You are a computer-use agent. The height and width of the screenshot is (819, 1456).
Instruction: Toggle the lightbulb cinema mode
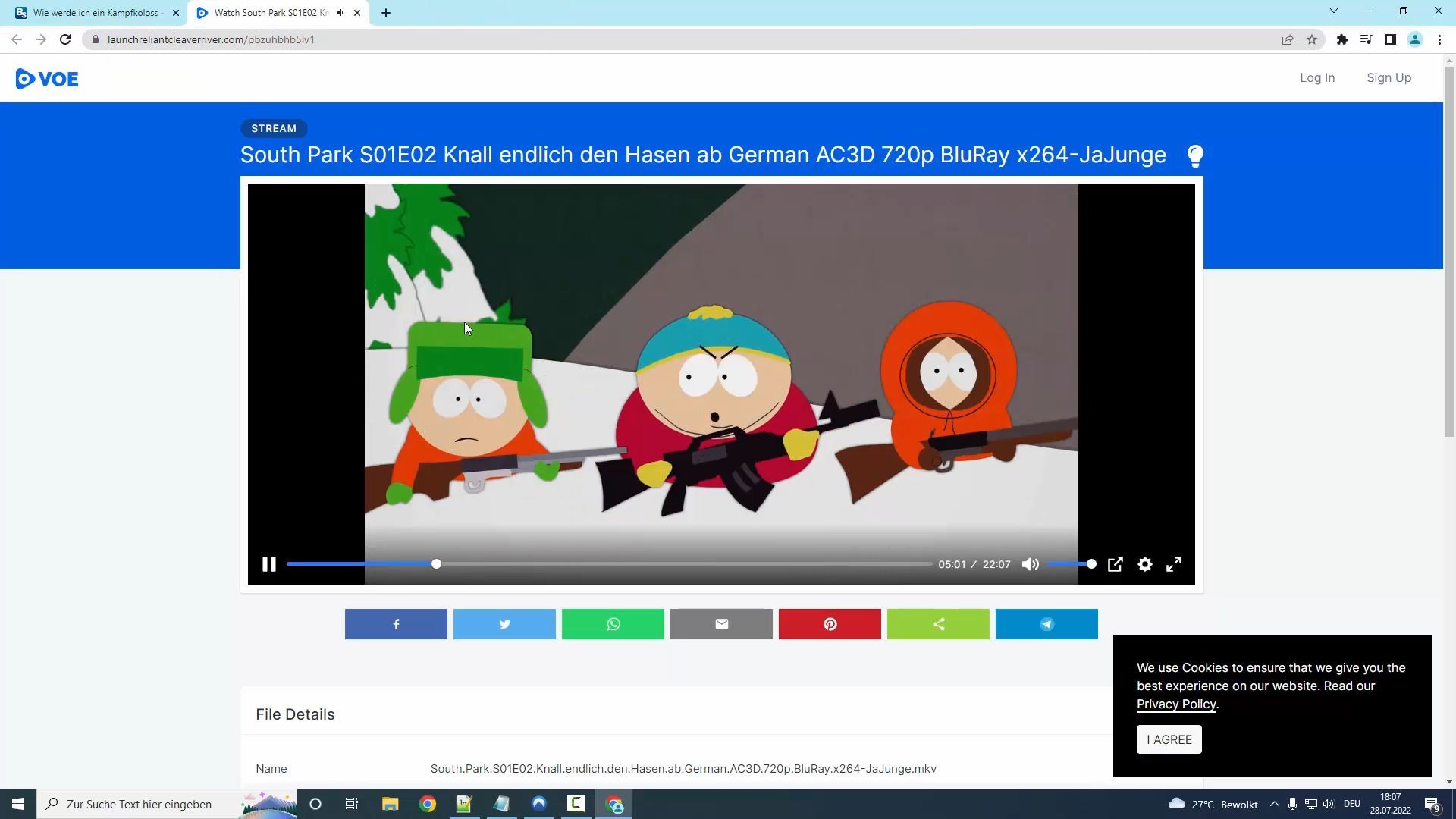tap(1195, 156)
